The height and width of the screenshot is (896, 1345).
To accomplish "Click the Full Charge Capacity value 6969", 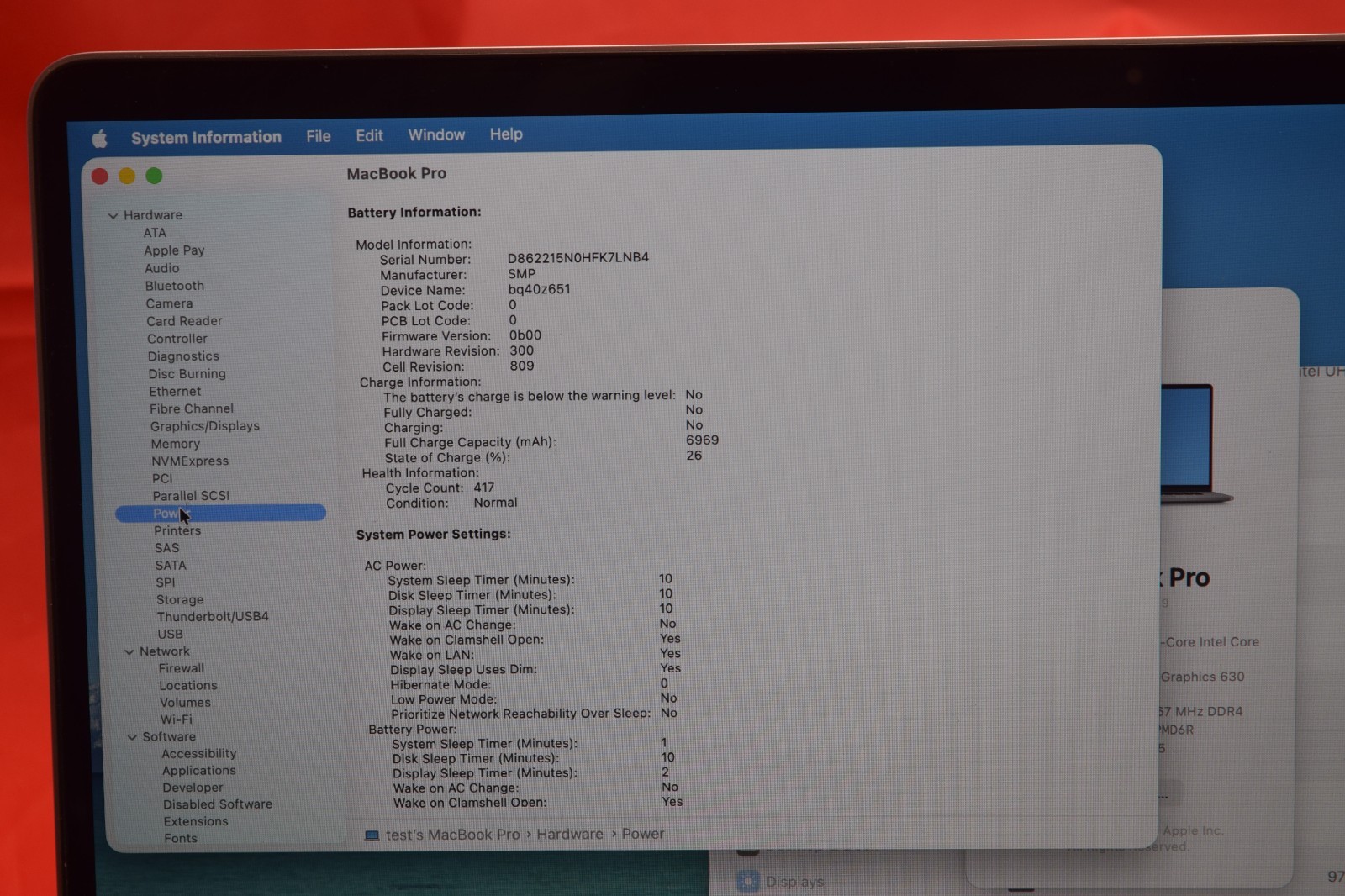I will 702,440.
